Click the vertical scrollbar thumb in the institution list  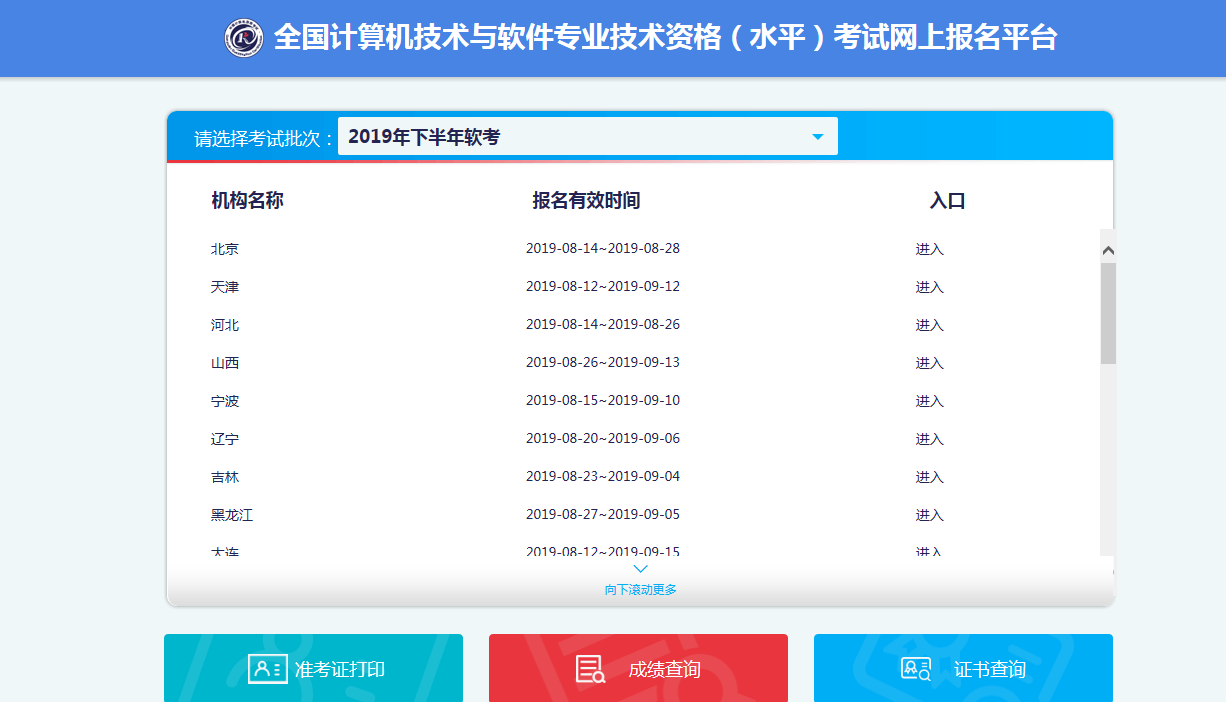pos(1108,312)
